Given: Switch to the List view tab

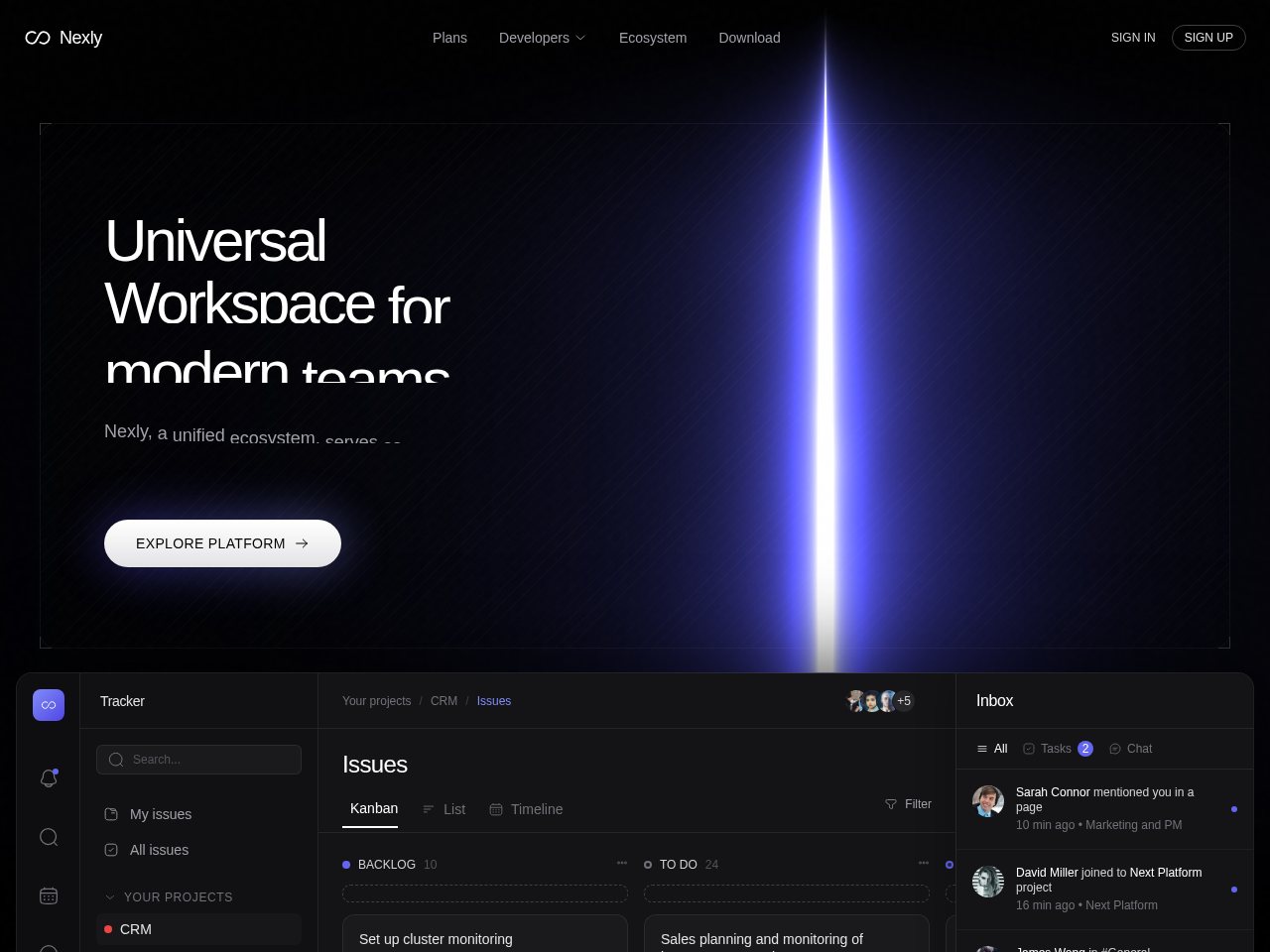Looking at the screenshot, I should (x=444, y=809).
